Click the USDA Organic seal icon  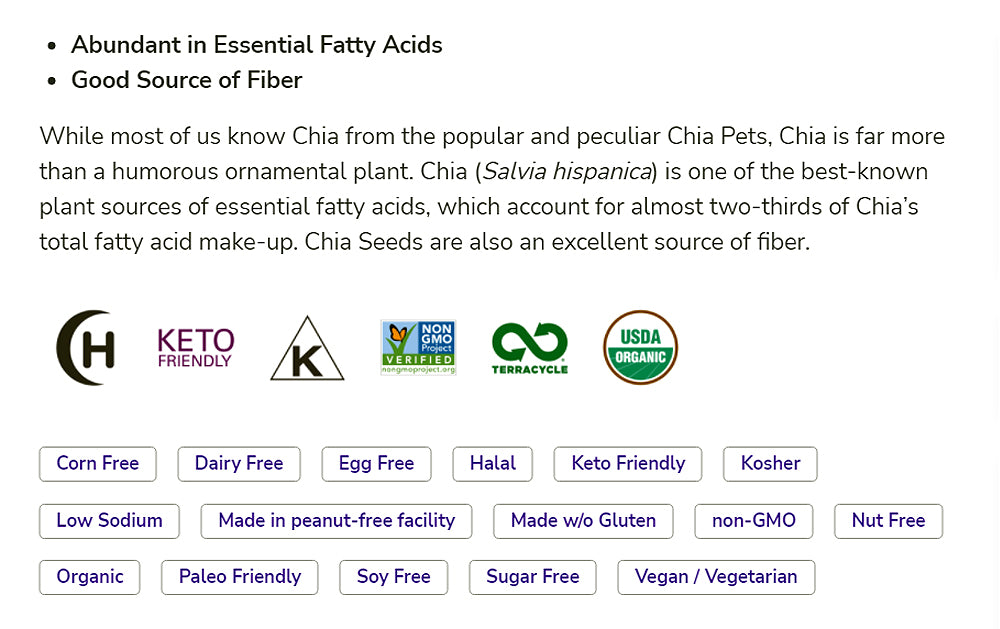[640, 348]
